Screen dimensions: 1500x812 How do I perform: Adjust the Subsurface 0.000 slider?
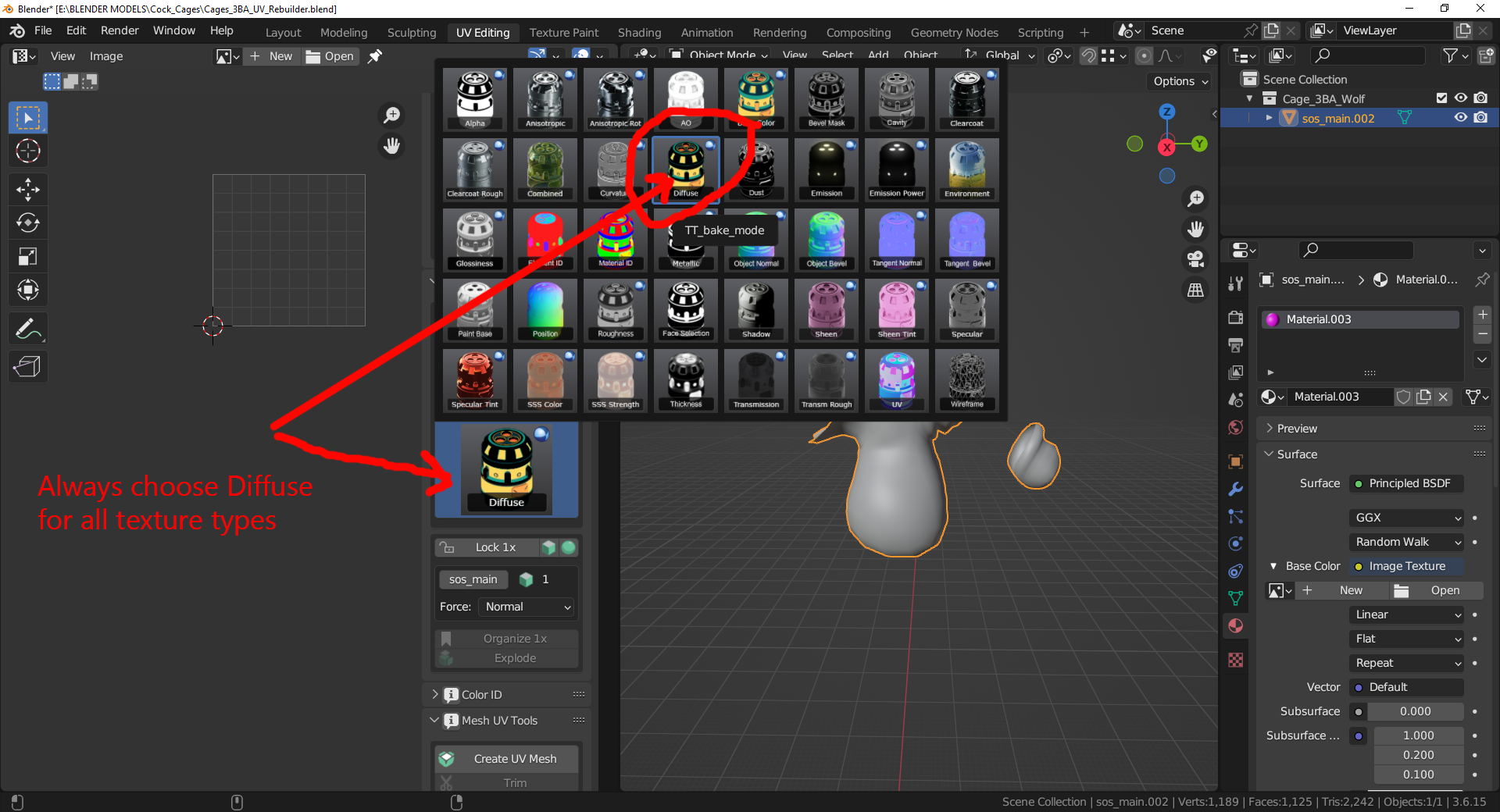[1415, 711]
